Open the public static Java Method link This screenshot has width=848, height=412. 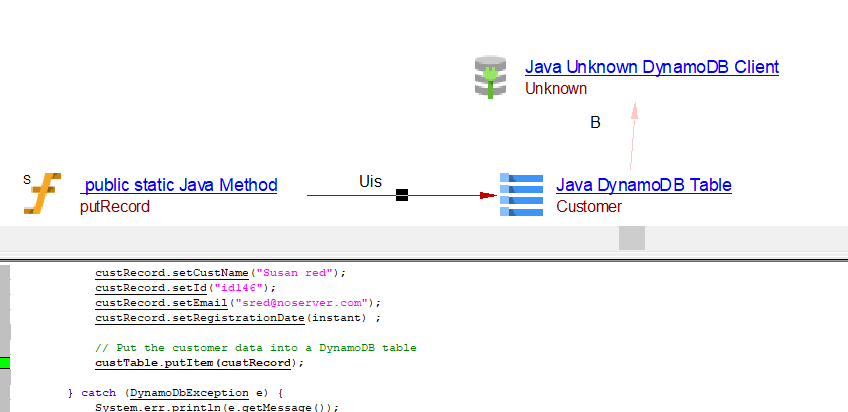pos(179,185)
